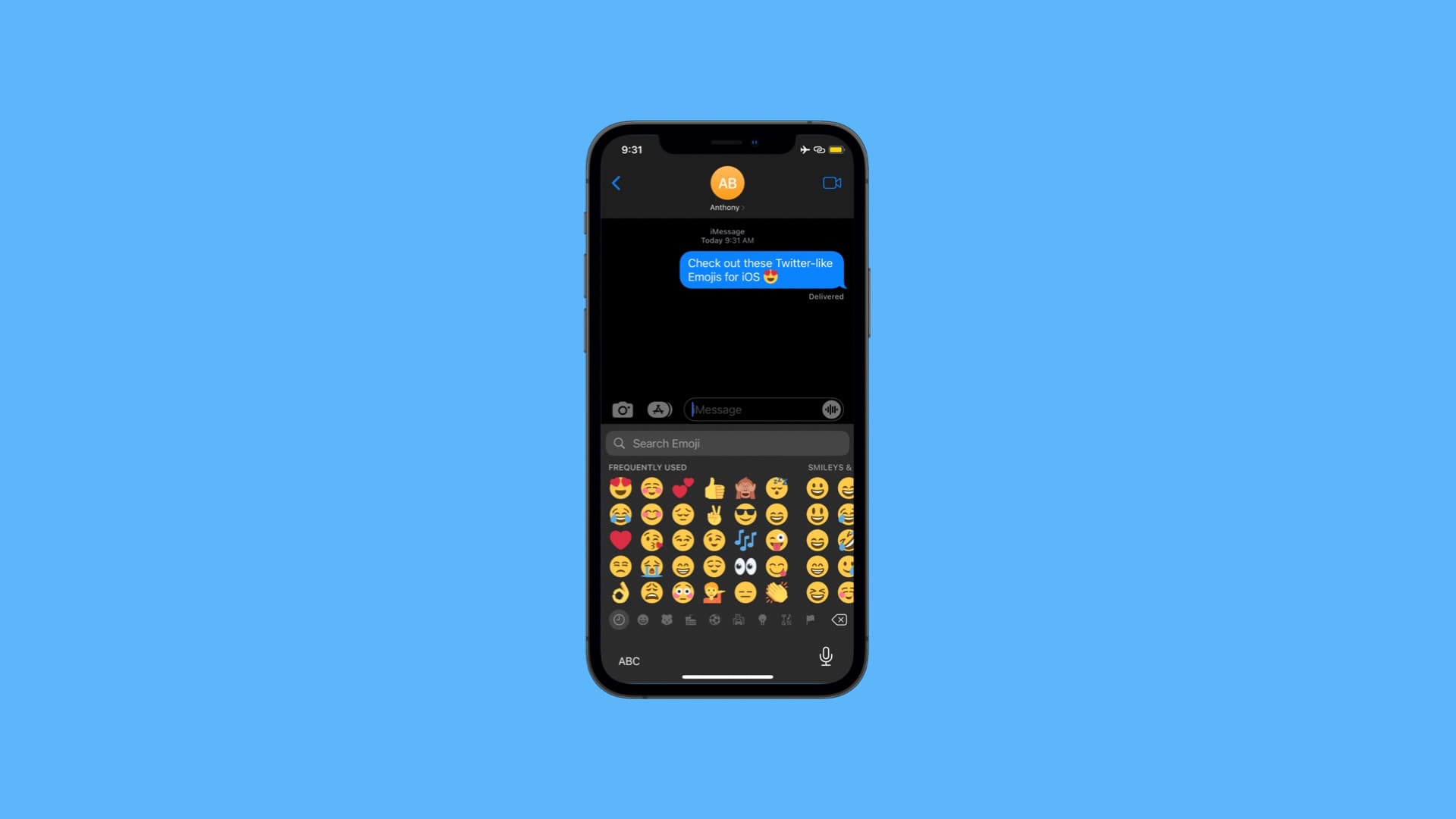Viewport: 1456px width, 819px height.
Task: Tap the Search Emoji input field
Action: click(727, 443)
